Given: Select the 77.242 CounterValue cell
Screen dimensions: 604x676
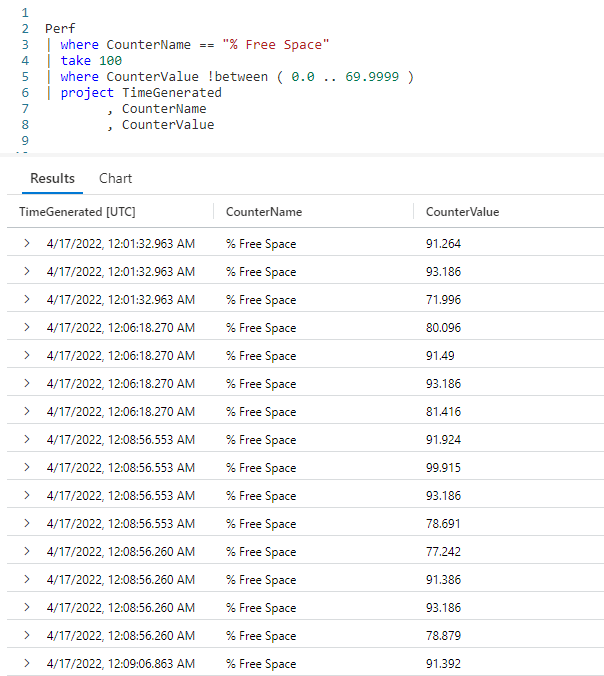Looking at the screenshot, I should [443, 551].
